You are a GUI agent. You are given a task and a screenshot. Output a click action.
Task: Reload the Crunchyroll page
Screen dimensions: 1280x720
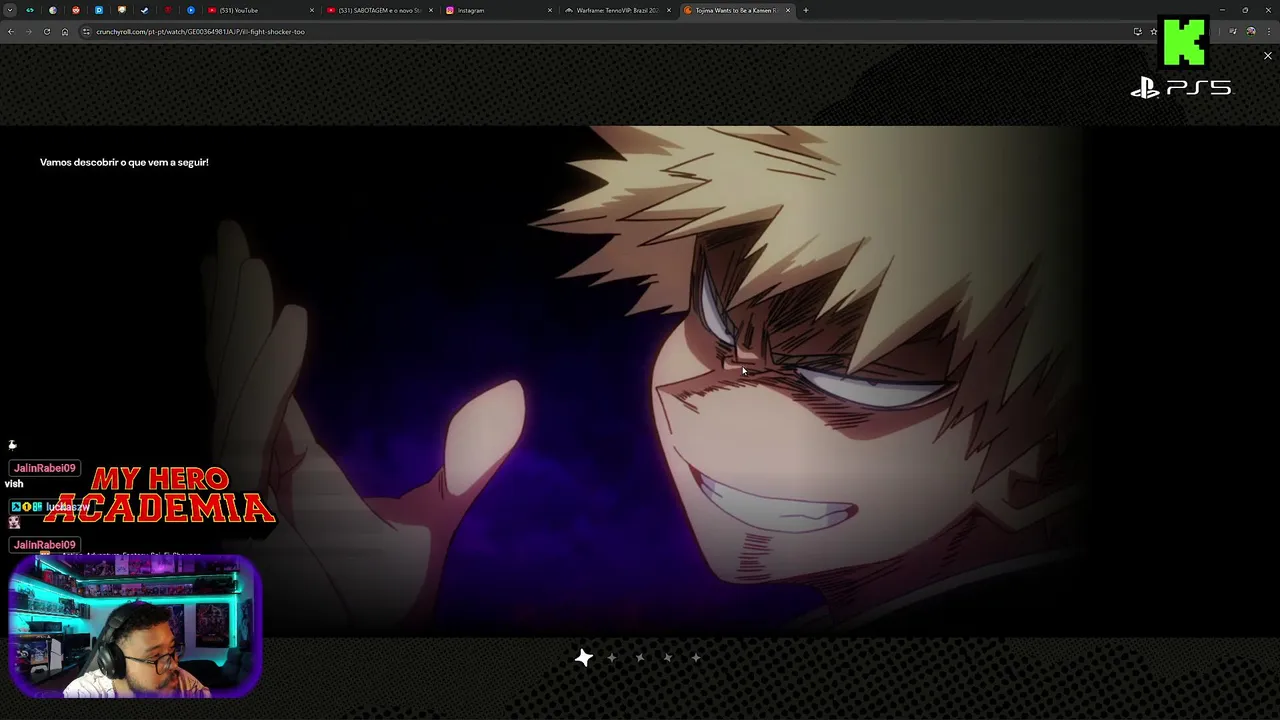[46, 31]
